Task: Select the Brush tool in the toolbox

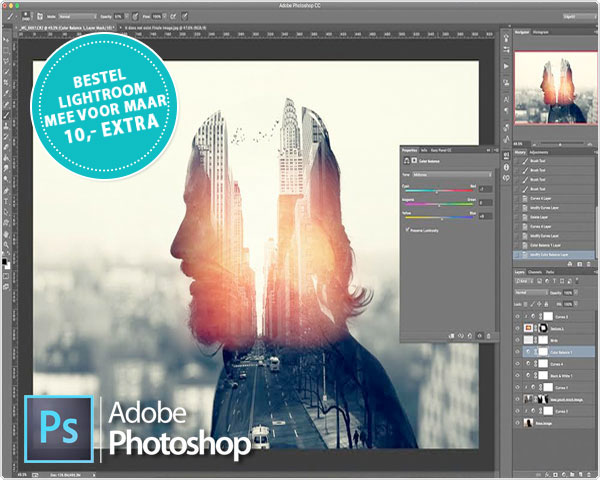Action: (x=6, y=115)
